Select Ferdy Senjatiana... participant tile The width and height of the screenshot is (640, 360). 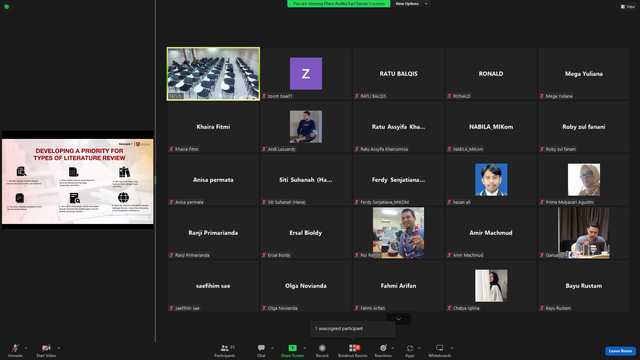click(398, 180)
